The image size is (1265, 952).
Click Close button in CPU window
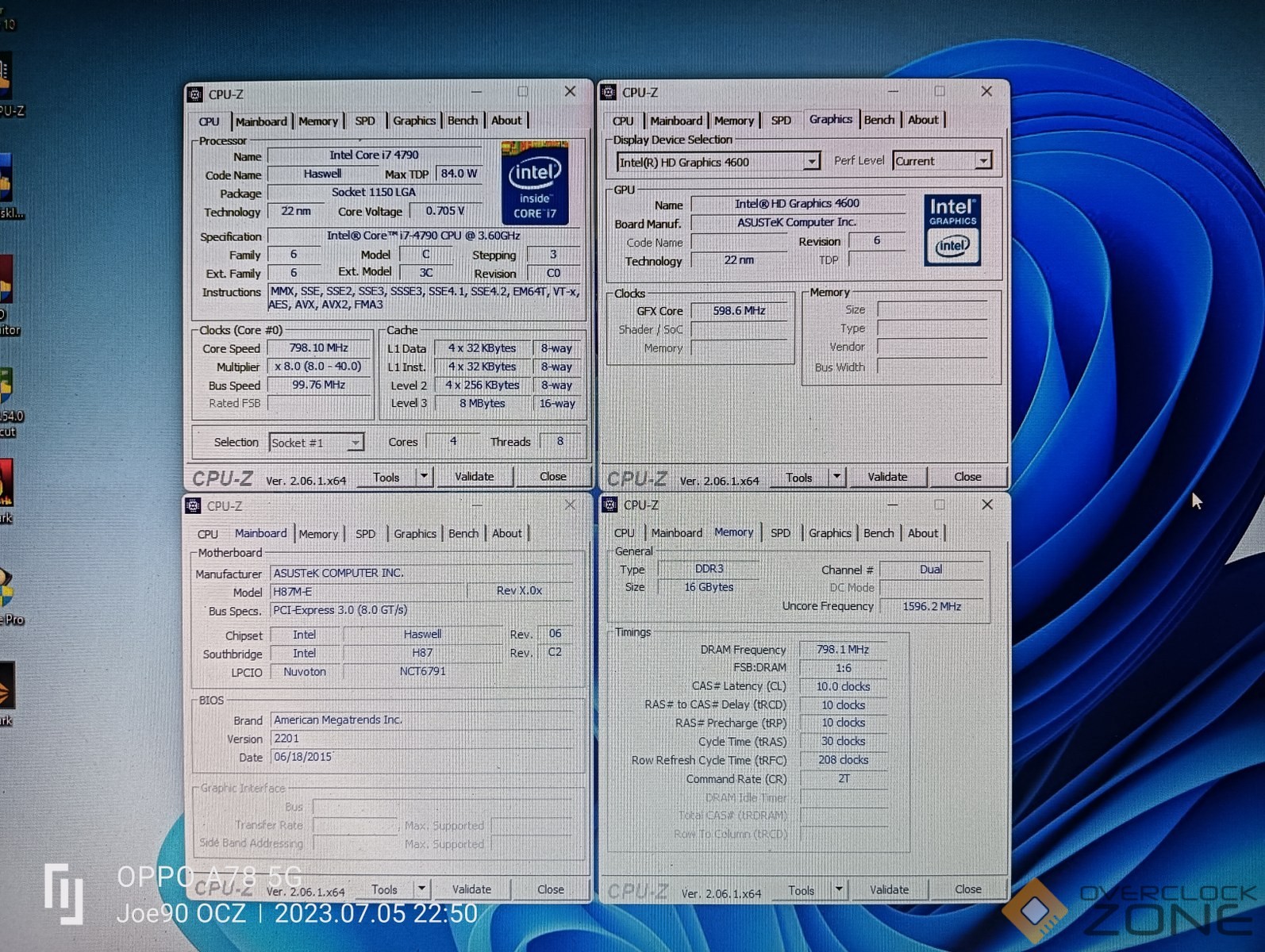(x=553, y=477)
